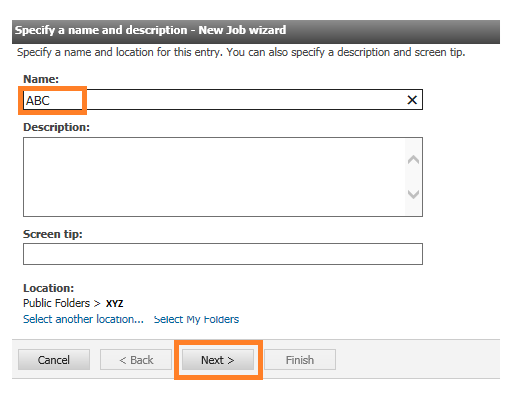Click inside the Description text area
The image size is (519, 417).
214,177
